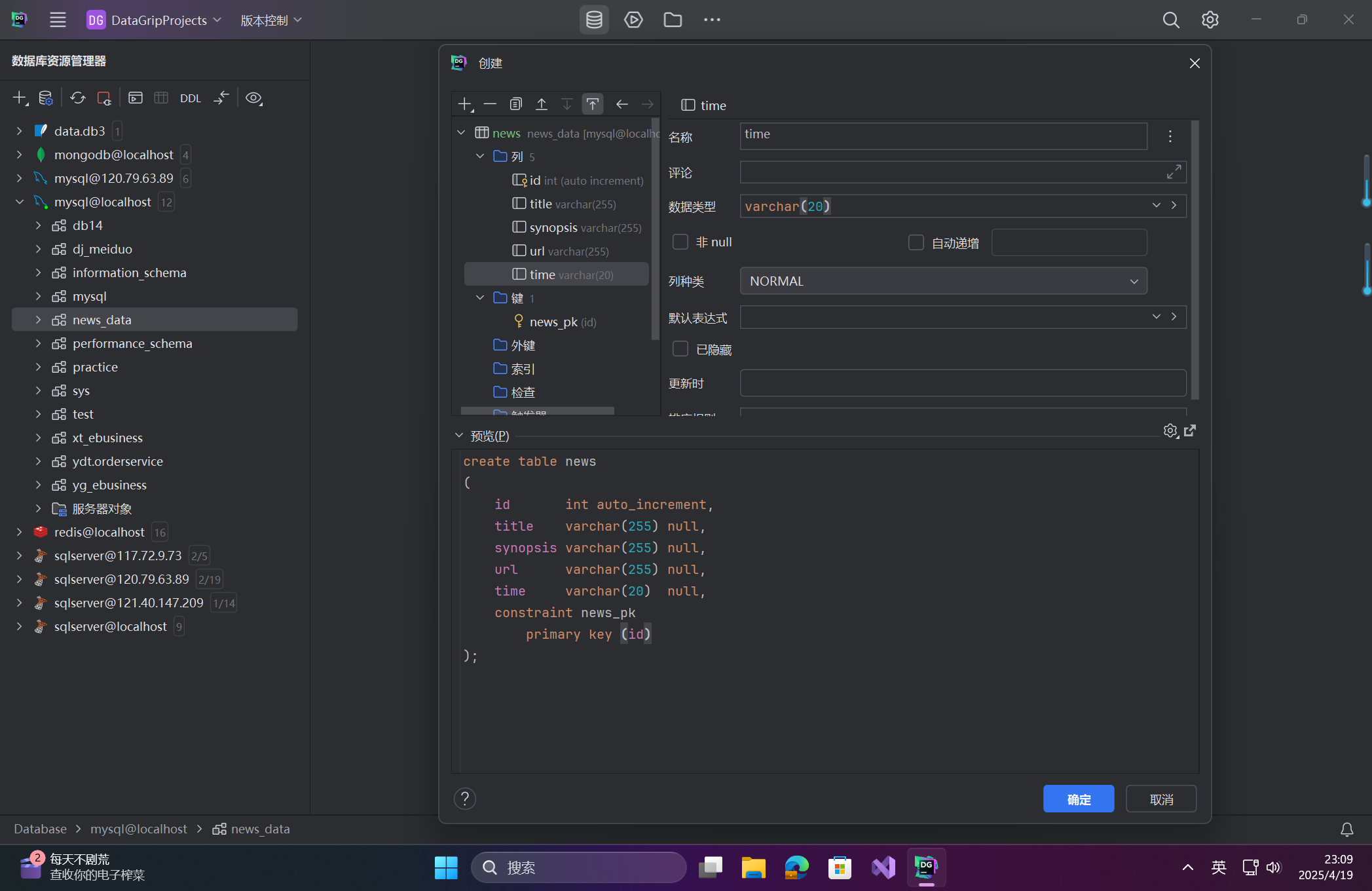Expand the db14 schema node
Screen dimensions: 1372x891
pyautogui.click(x=38, y=225)
